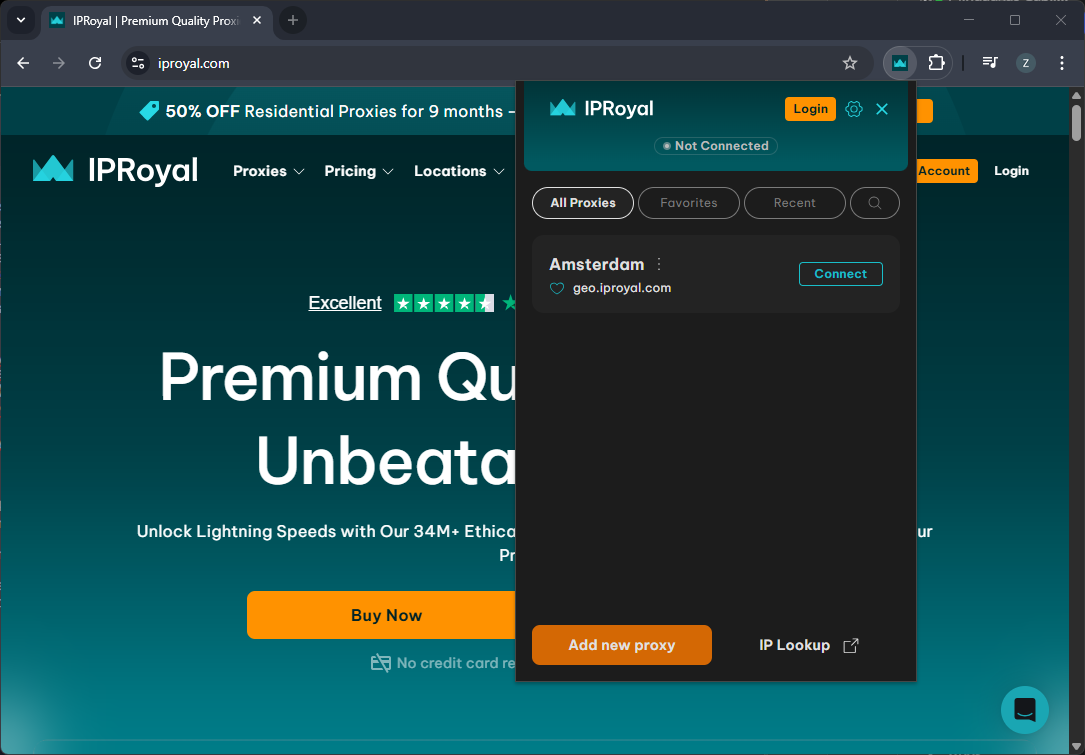Open the IPRoyal extension settings gear
Screen dimensions: 1085x755
(x=853, y=109)
